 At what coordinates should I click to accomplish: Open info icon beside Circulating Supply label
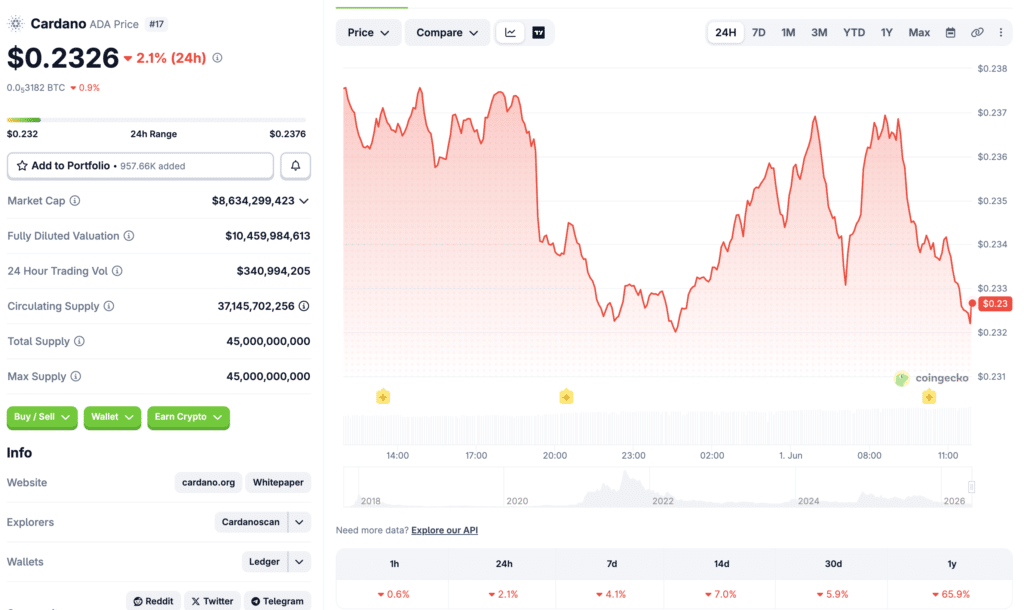pos(109,306)
